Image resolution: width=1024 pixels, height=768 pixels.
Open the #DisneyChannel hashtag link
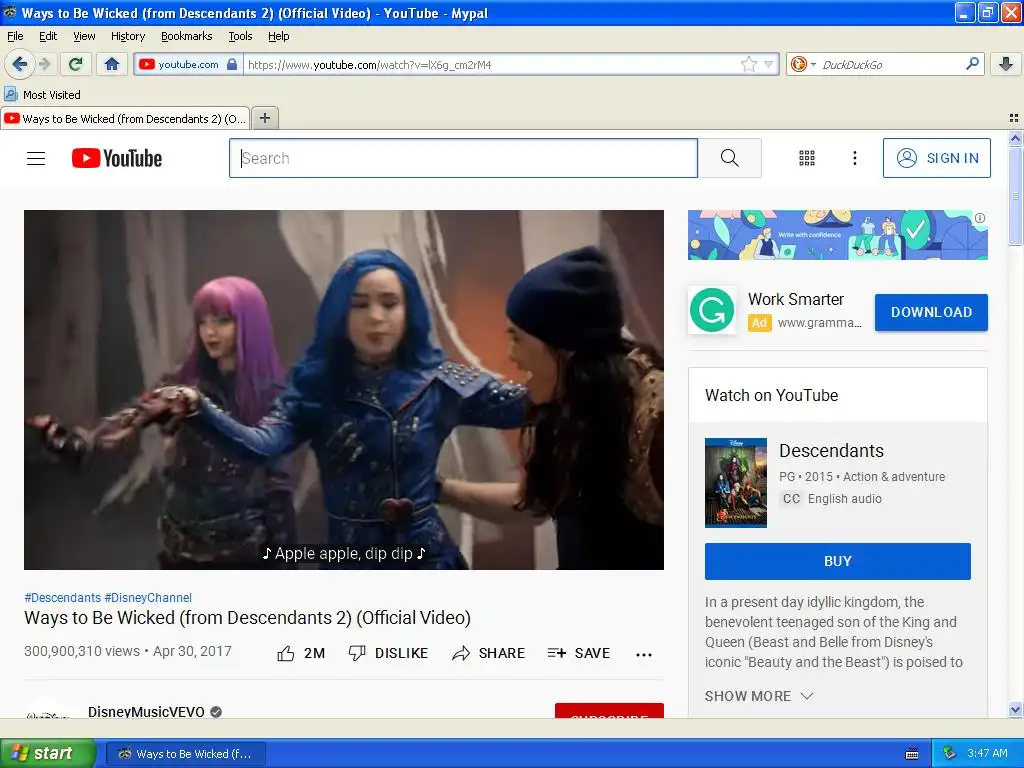pos(148,598)
